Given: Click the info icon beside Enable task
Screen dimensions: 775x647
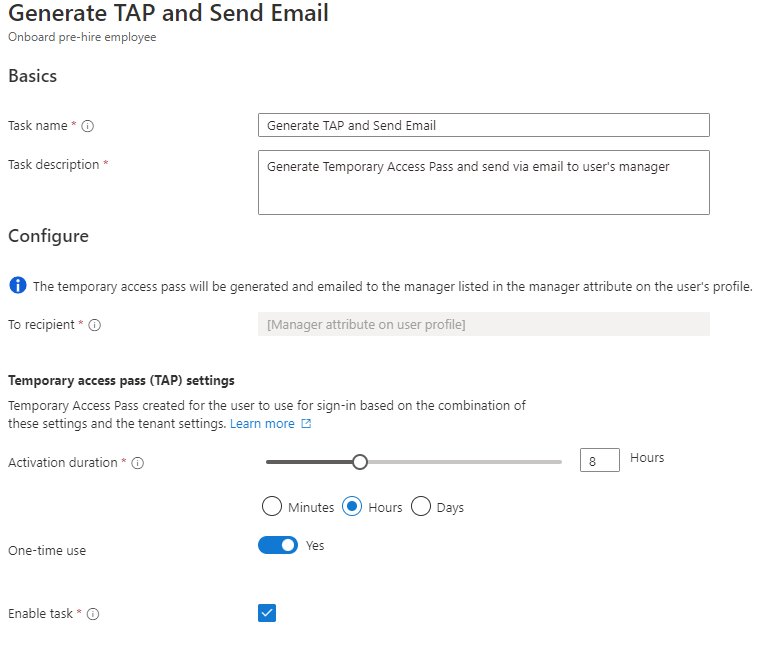Looking at the screenshot, I should (x=93, y=614).
